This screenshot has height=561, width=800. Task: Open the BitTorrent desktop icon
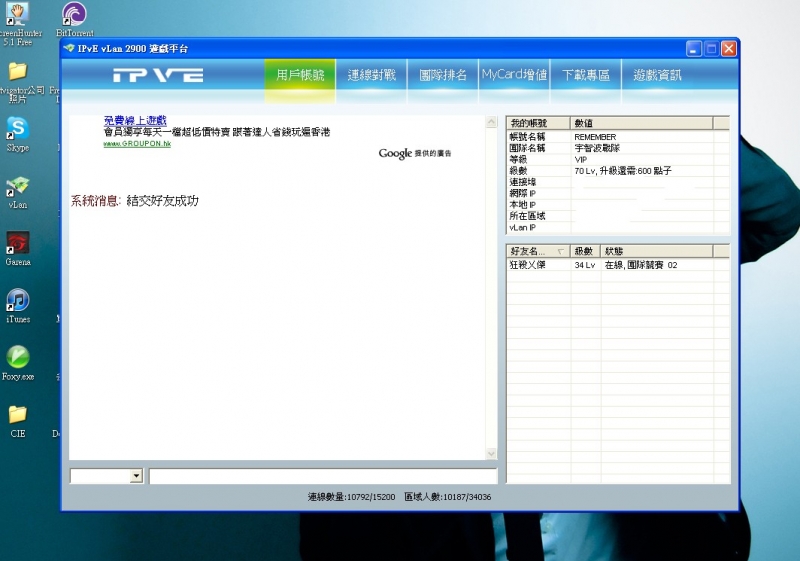point(74,19)
